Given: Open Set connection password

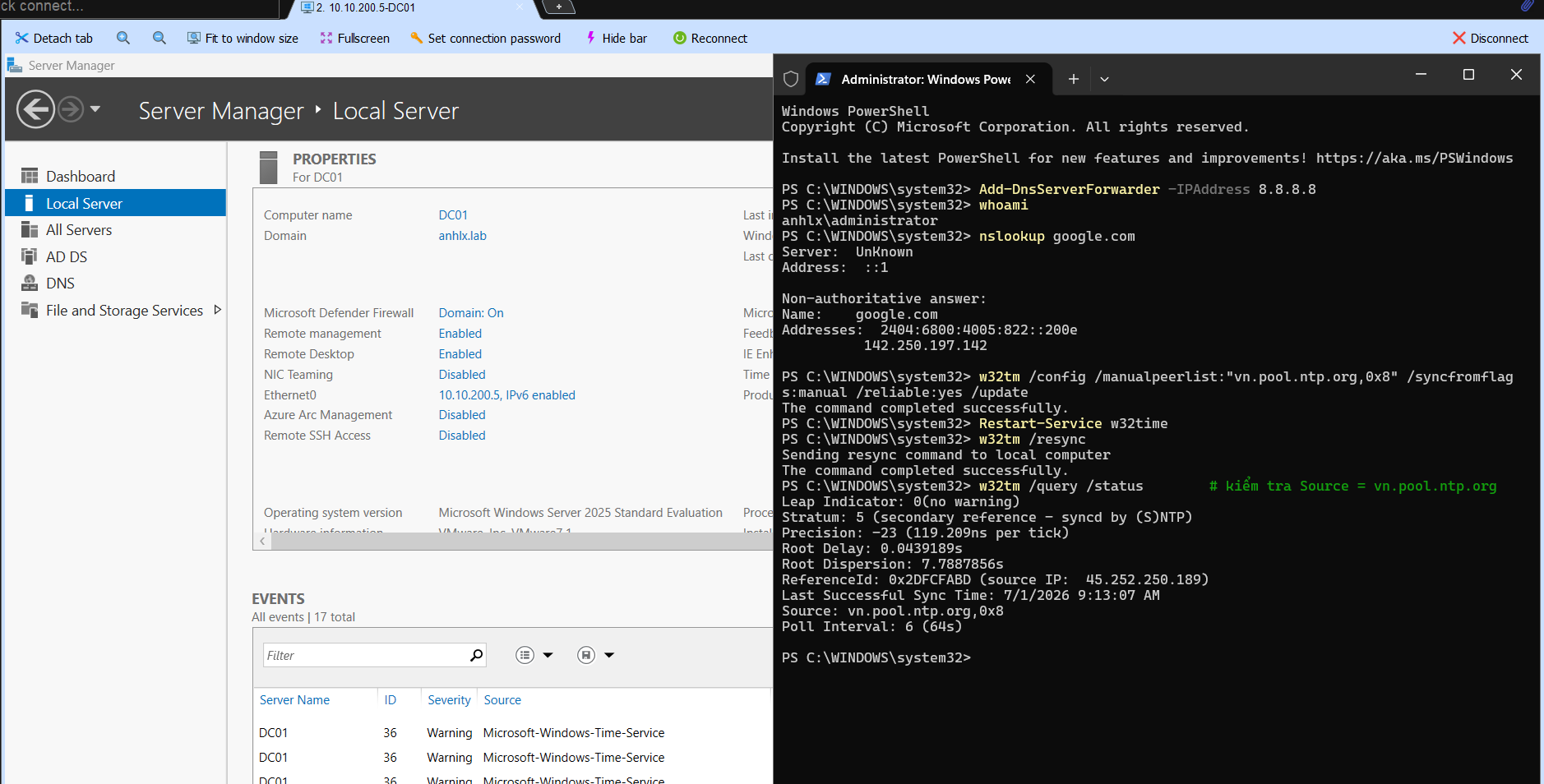Looking at the screenshot, I should (485, 38).
